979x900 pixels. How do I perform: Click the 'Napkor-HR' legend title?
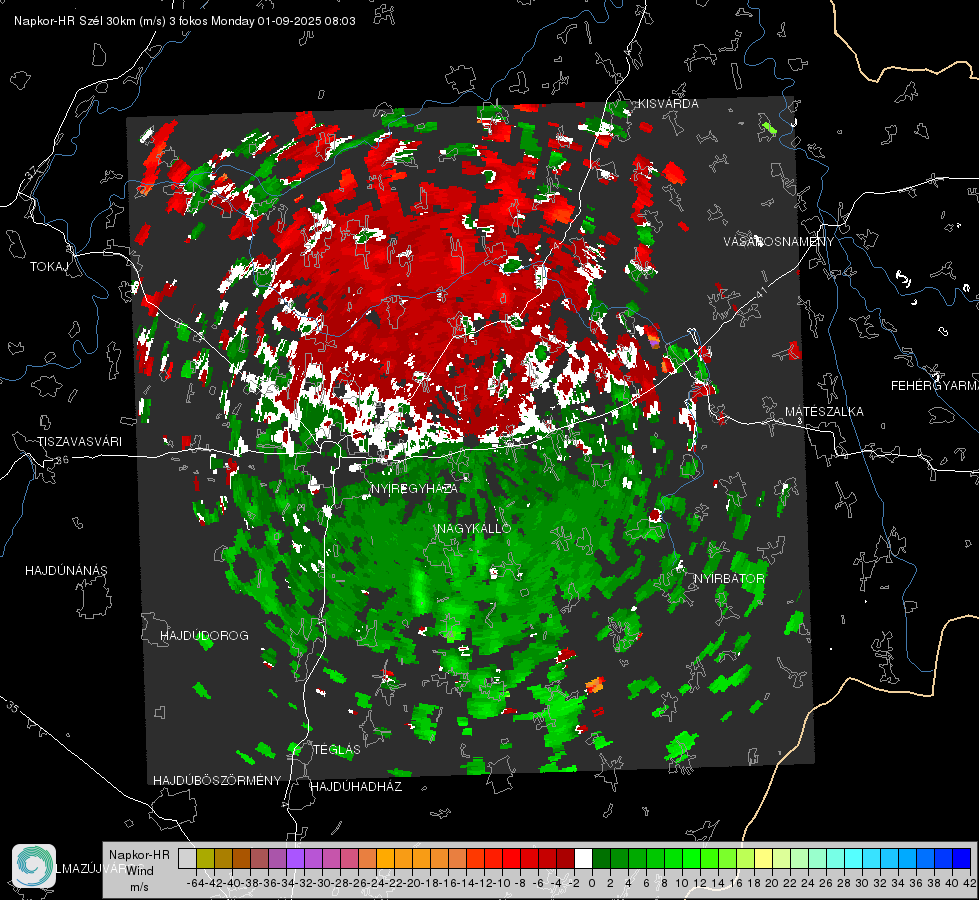point(139,855)
